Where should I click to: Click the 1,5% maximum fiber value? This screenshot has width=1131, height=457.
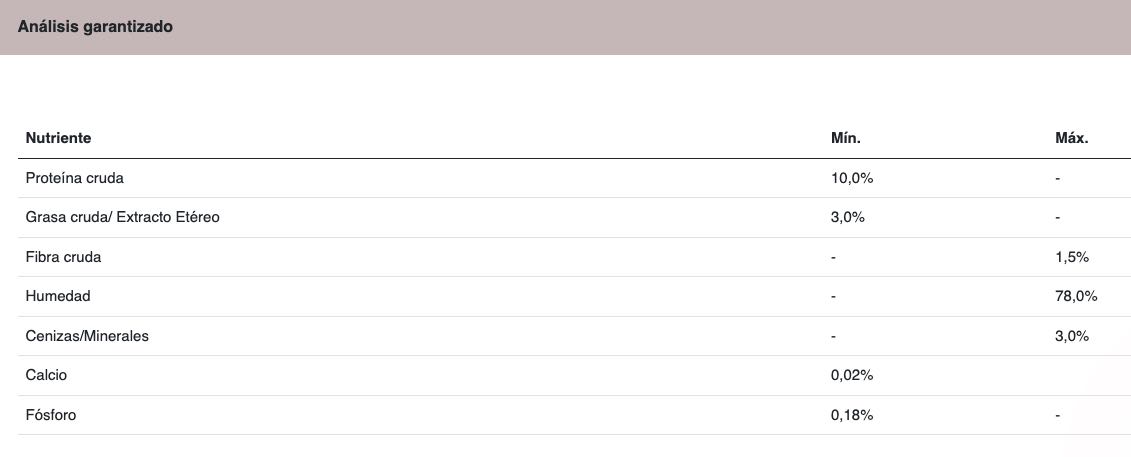pyautogui.click(x=1071, y=257)
